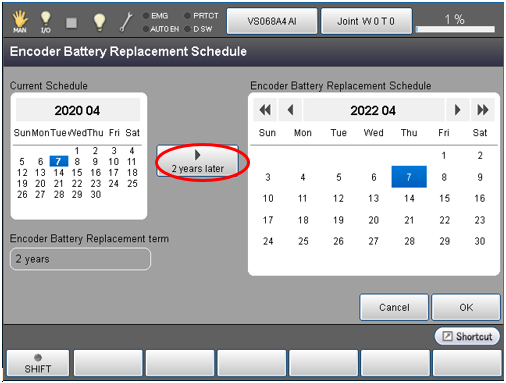Select day 16 in 2022 04 calendar

point(480,198)
